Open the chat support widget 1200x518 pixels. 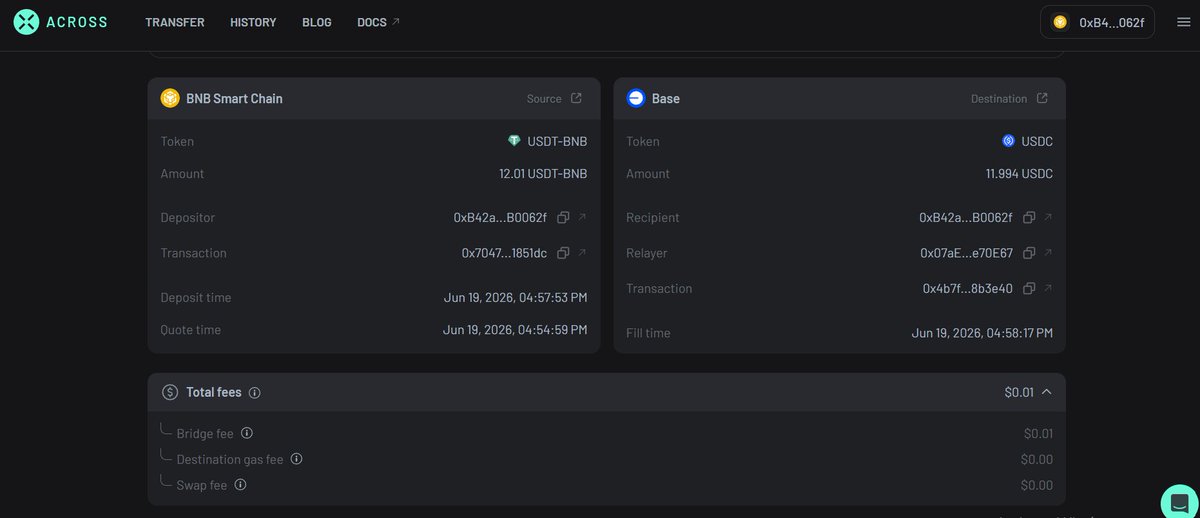click(x=1179, y=501)
